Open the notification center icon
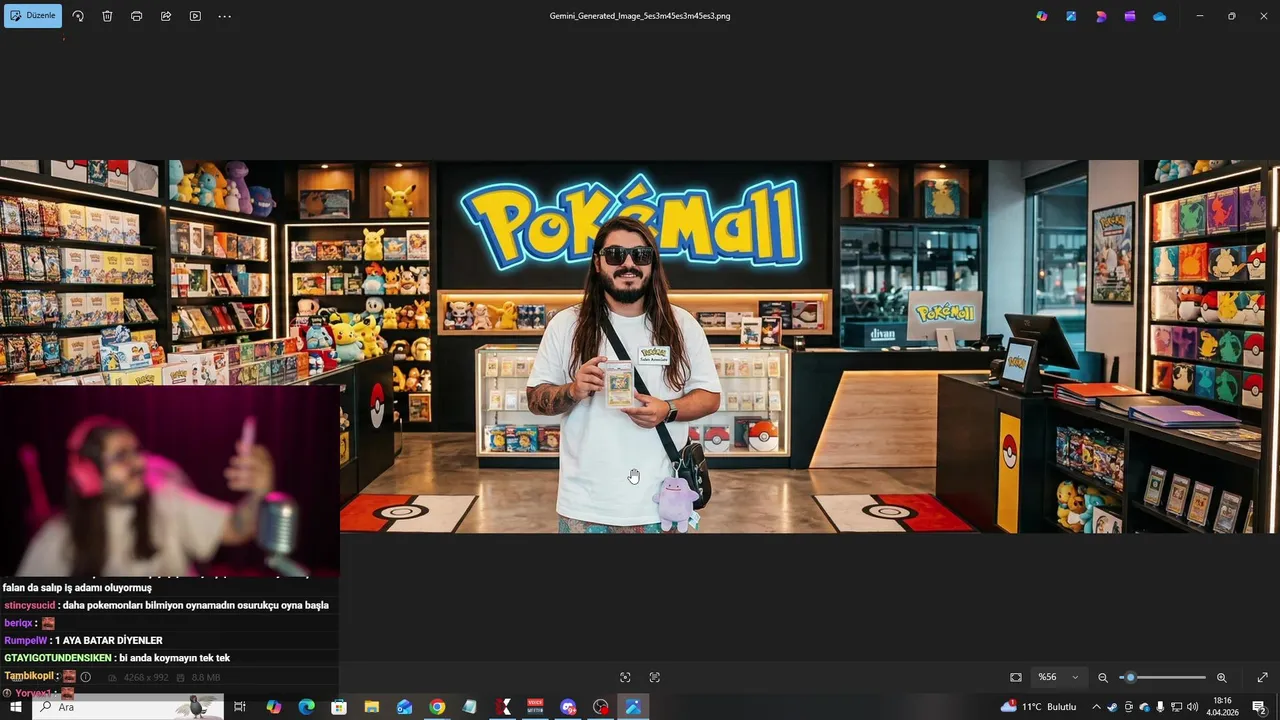 coord(1259,707)
